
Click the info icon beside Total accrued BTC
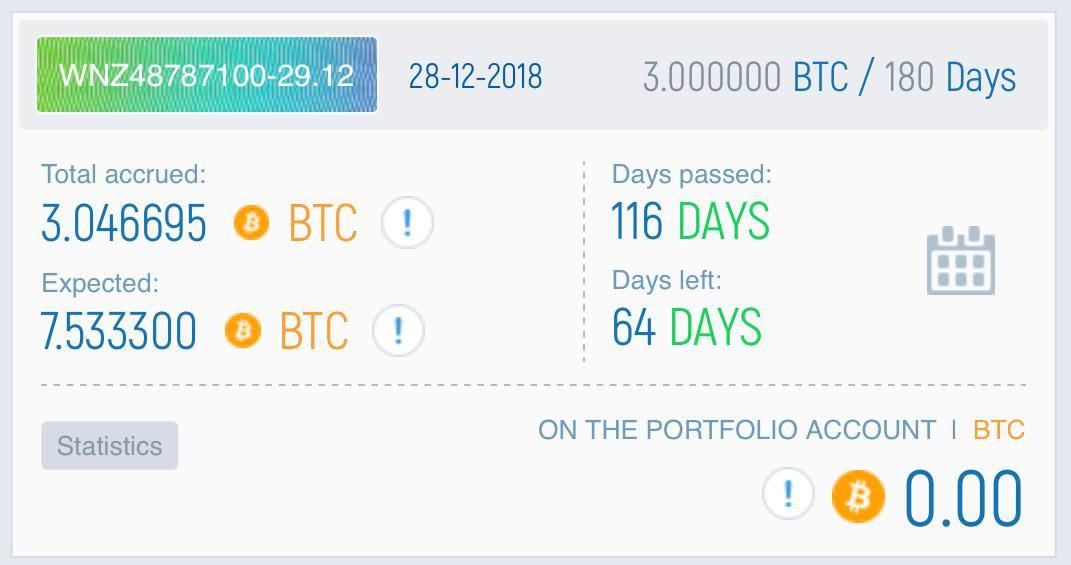[x=407, y=222]
